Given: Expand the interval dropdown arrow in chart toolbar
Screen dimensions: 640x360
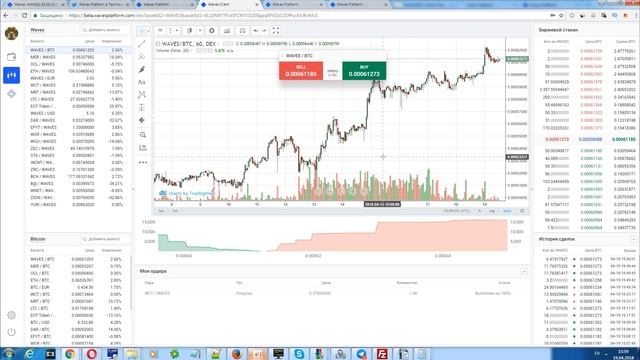Looking at the screenshot, I should [x=177, y=31].
